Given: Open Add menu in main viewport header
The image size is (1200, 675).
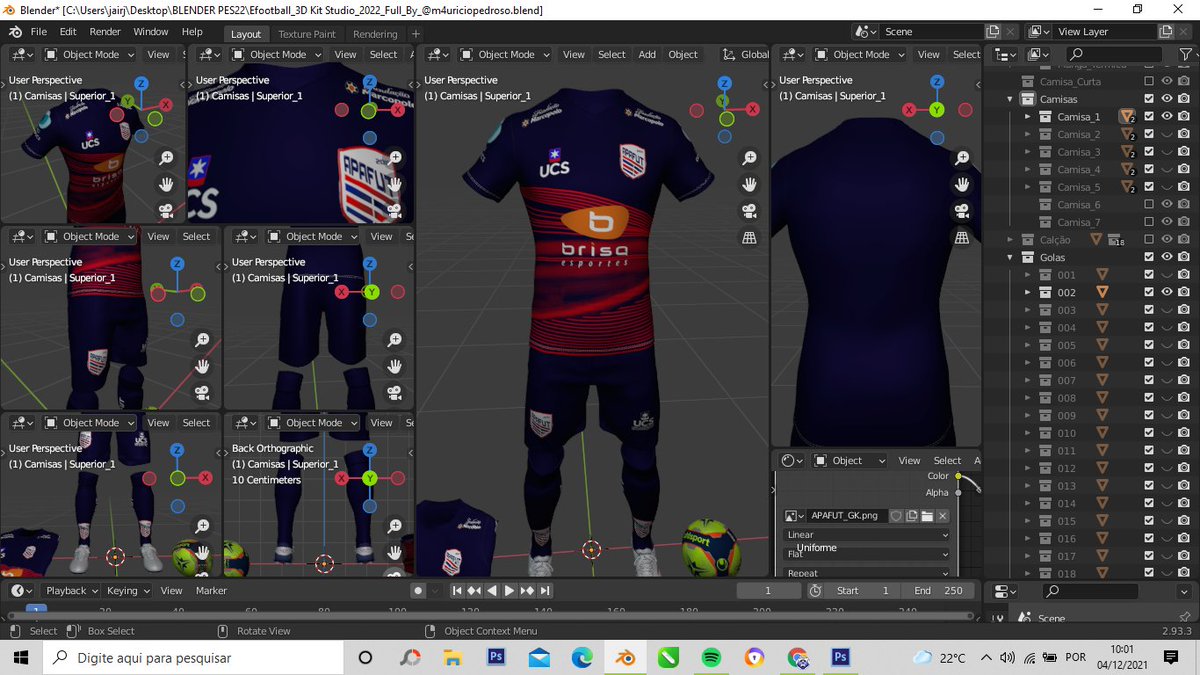Looking at the screenshot, I should tap(647, 54).
